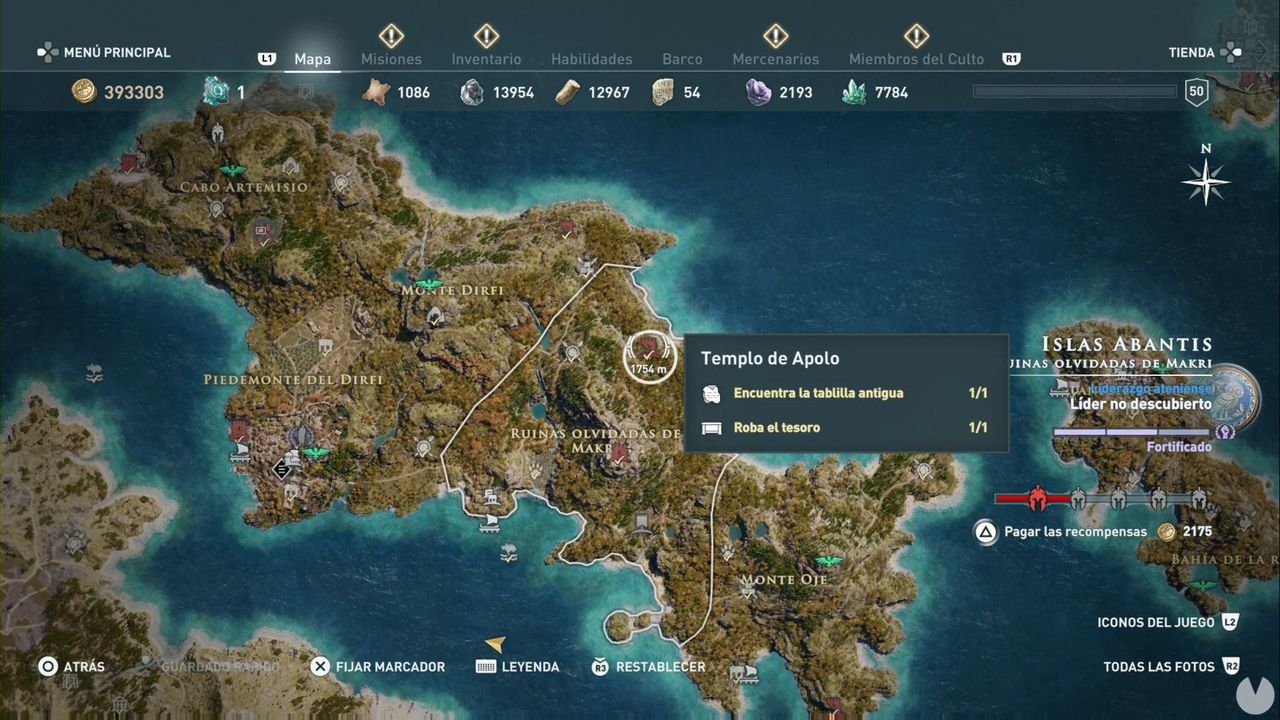The width and height of the screenshot is (1280, 720).
Task: Go to the Habilidades tab
Action: 592,59
